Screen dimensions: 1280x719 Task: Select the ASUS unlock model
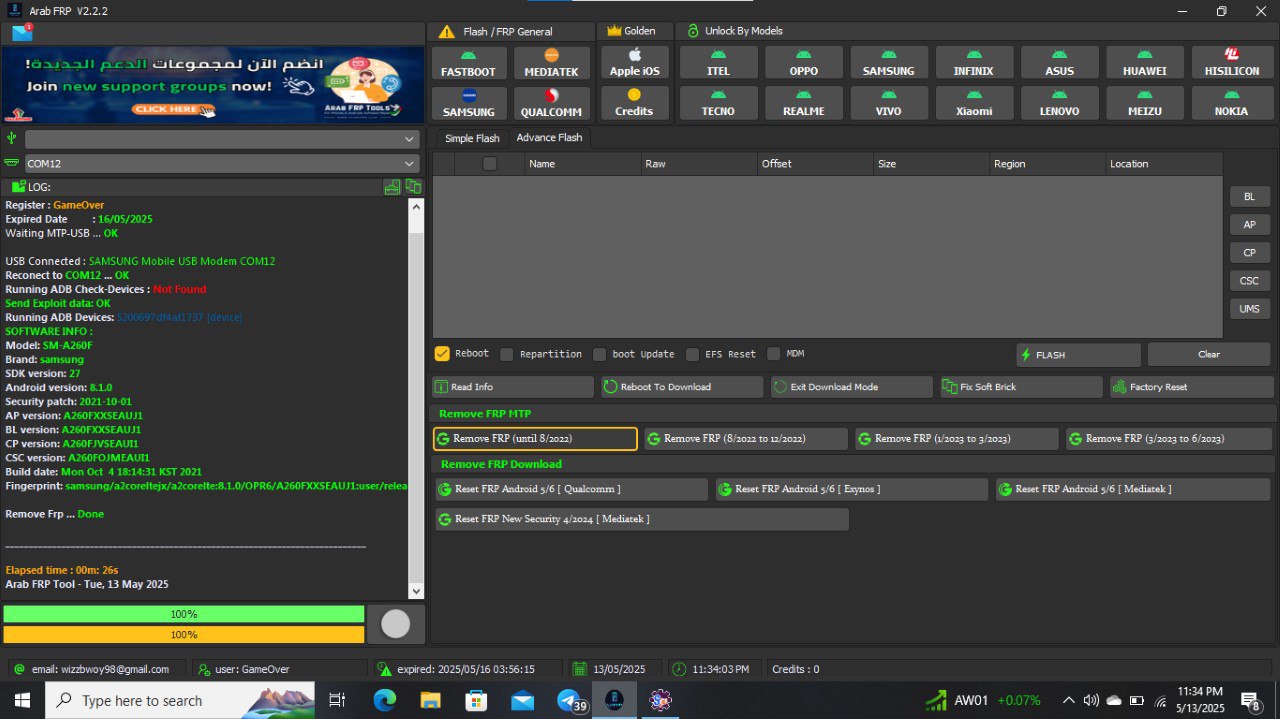[x=1060, y=62]
